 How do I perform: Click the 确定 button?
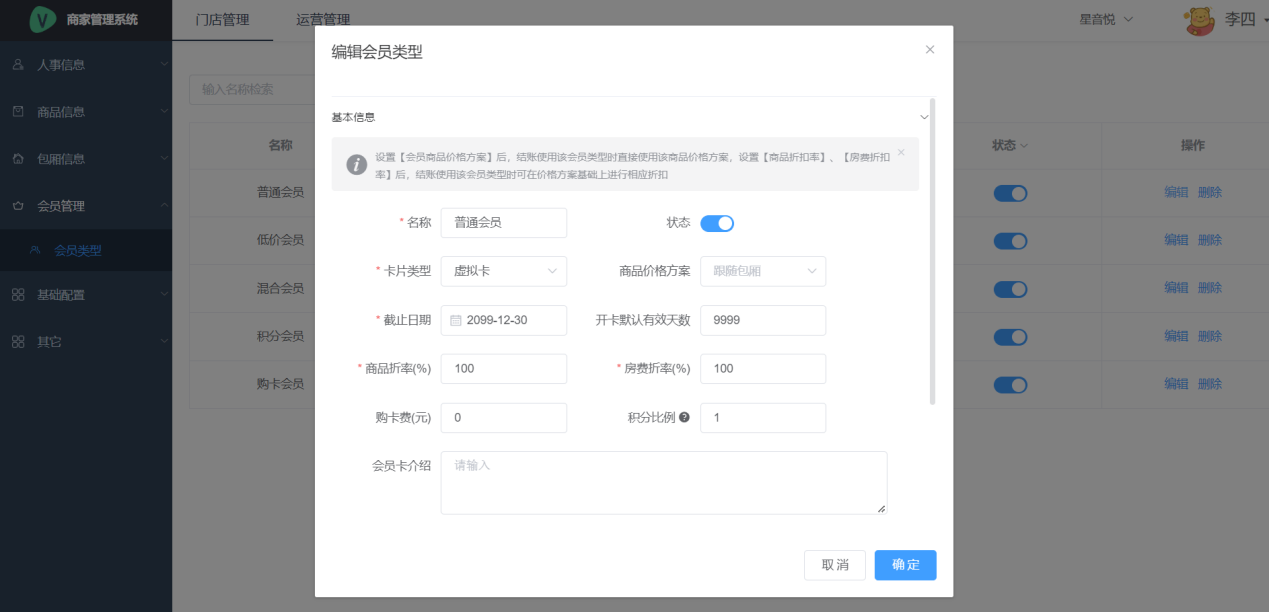click(906, 565)
